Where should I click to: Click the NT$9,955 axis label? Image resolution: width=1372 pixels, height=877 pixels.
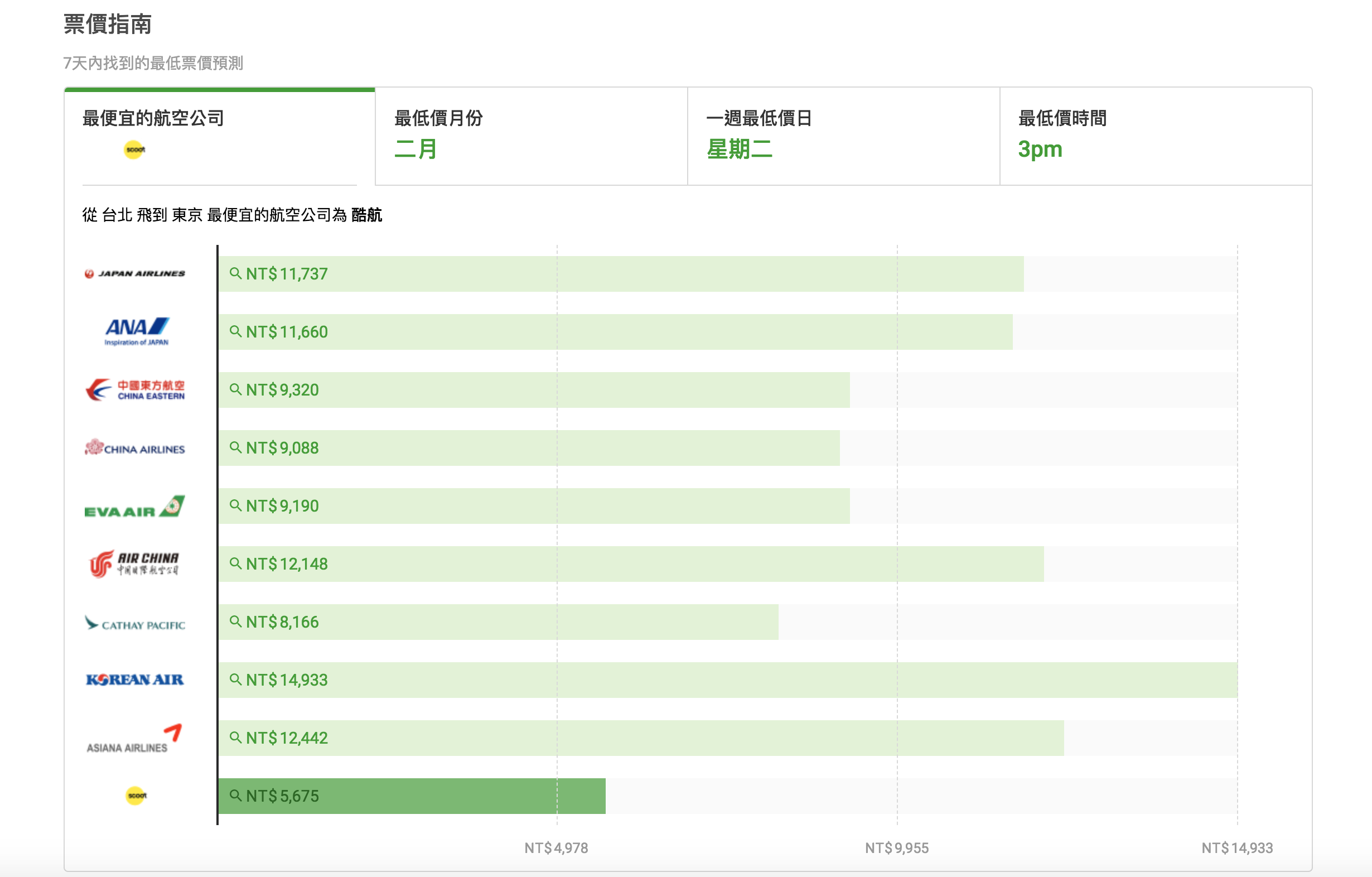[x=896, y=848]
